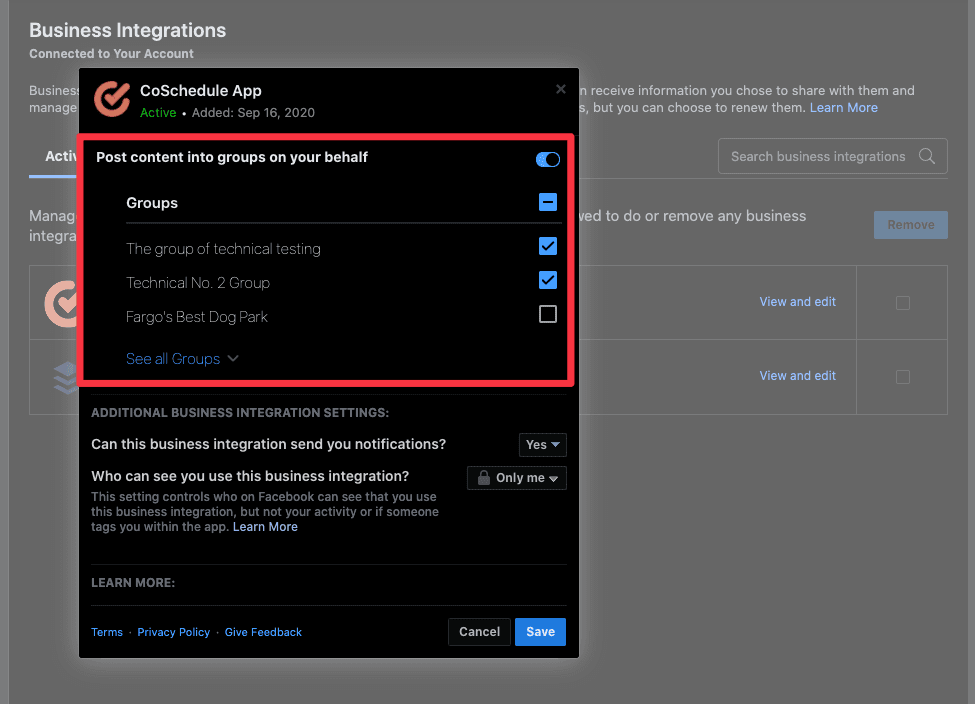Open the Only me visibility dropdown

point(517,478)
